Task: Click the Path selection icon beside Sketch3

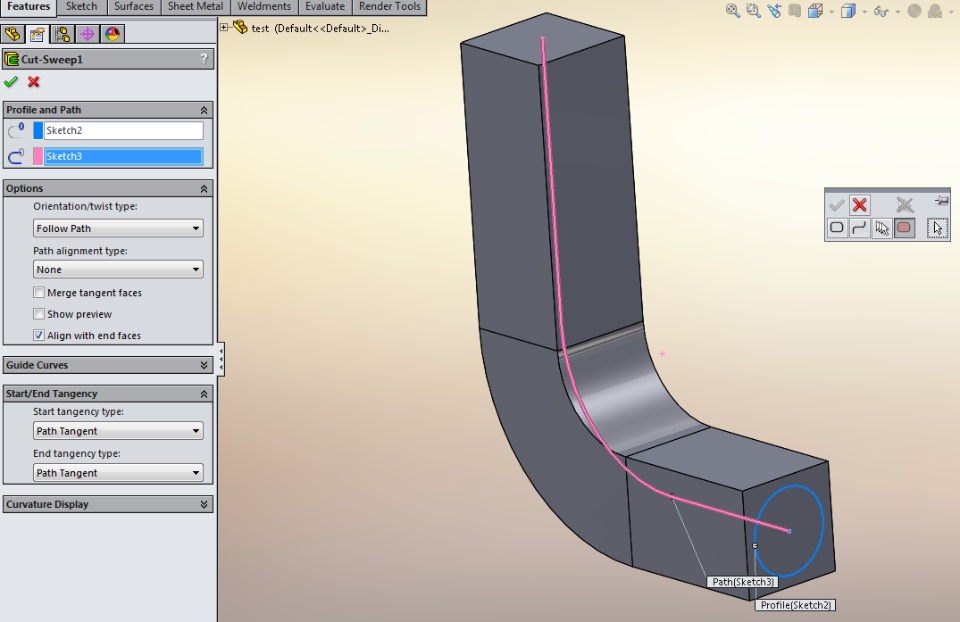Action: (16, 156)
